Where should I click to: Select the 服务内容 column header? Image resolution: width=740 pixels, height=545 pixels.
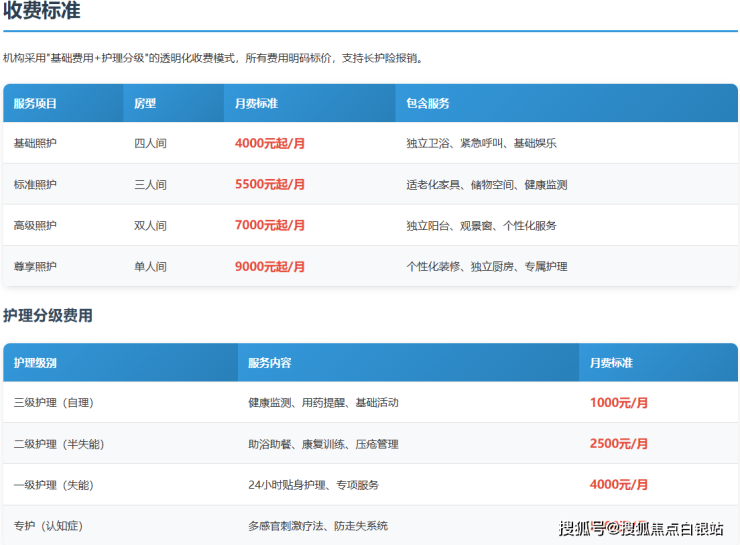tap(270, 362)
